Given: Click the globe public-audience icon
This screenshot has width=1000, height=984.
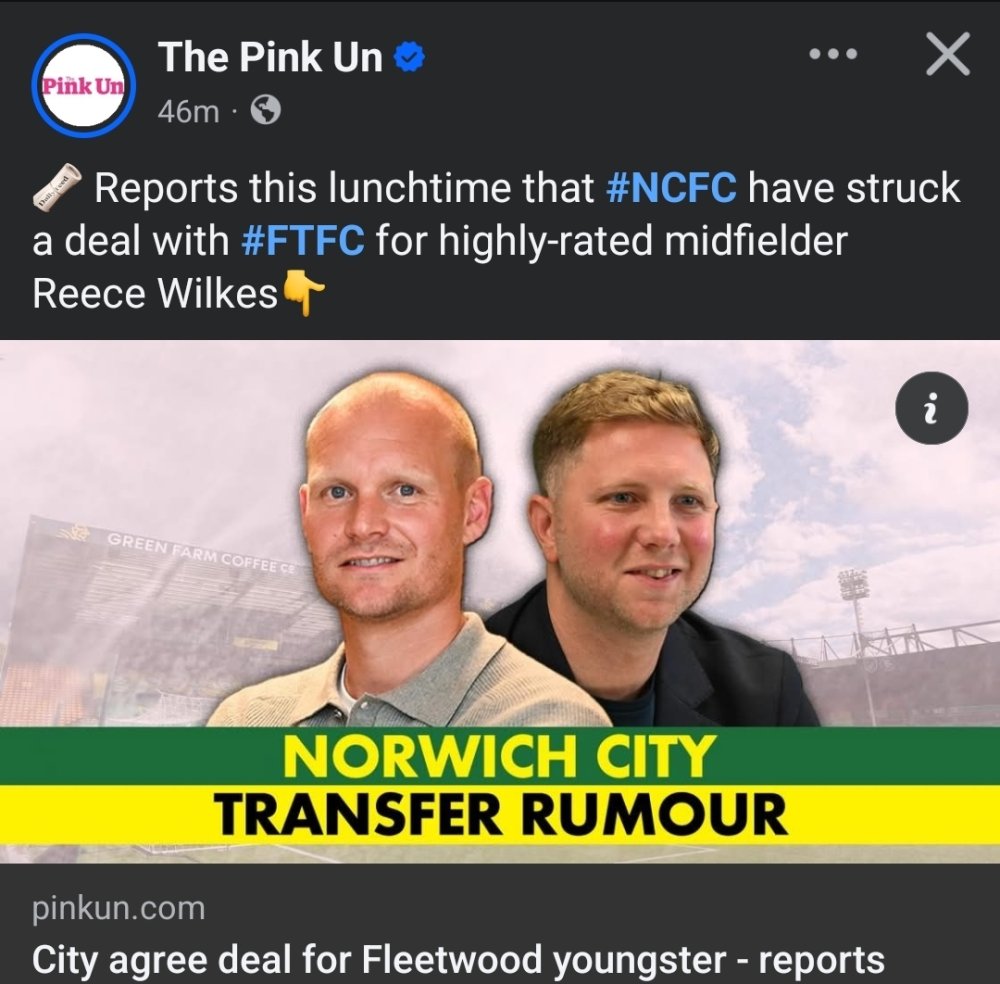Looking at the screenshot, I should (265, 110).
